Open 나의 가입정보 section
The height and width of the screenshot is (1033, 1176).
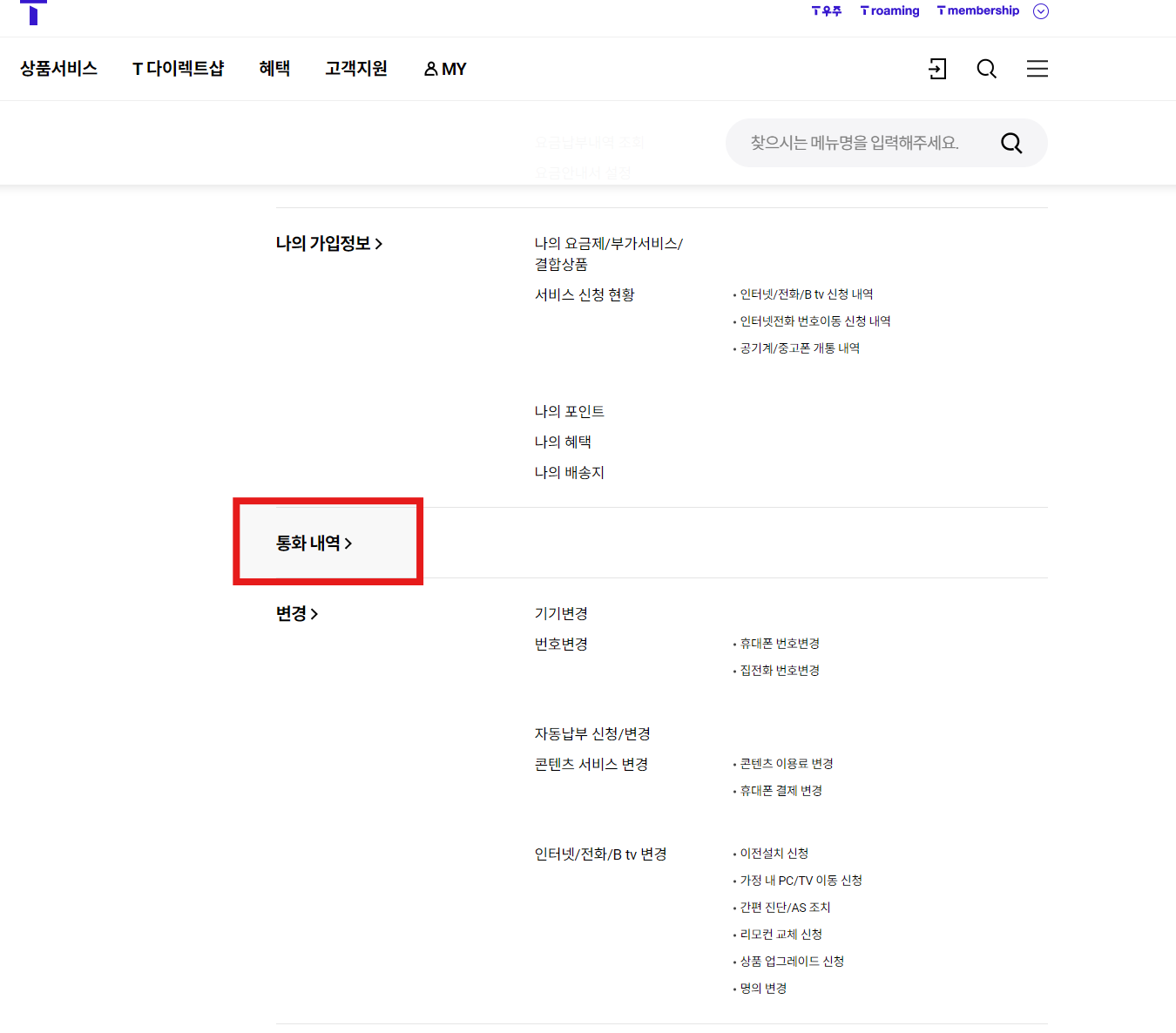[x=329, y=244]
